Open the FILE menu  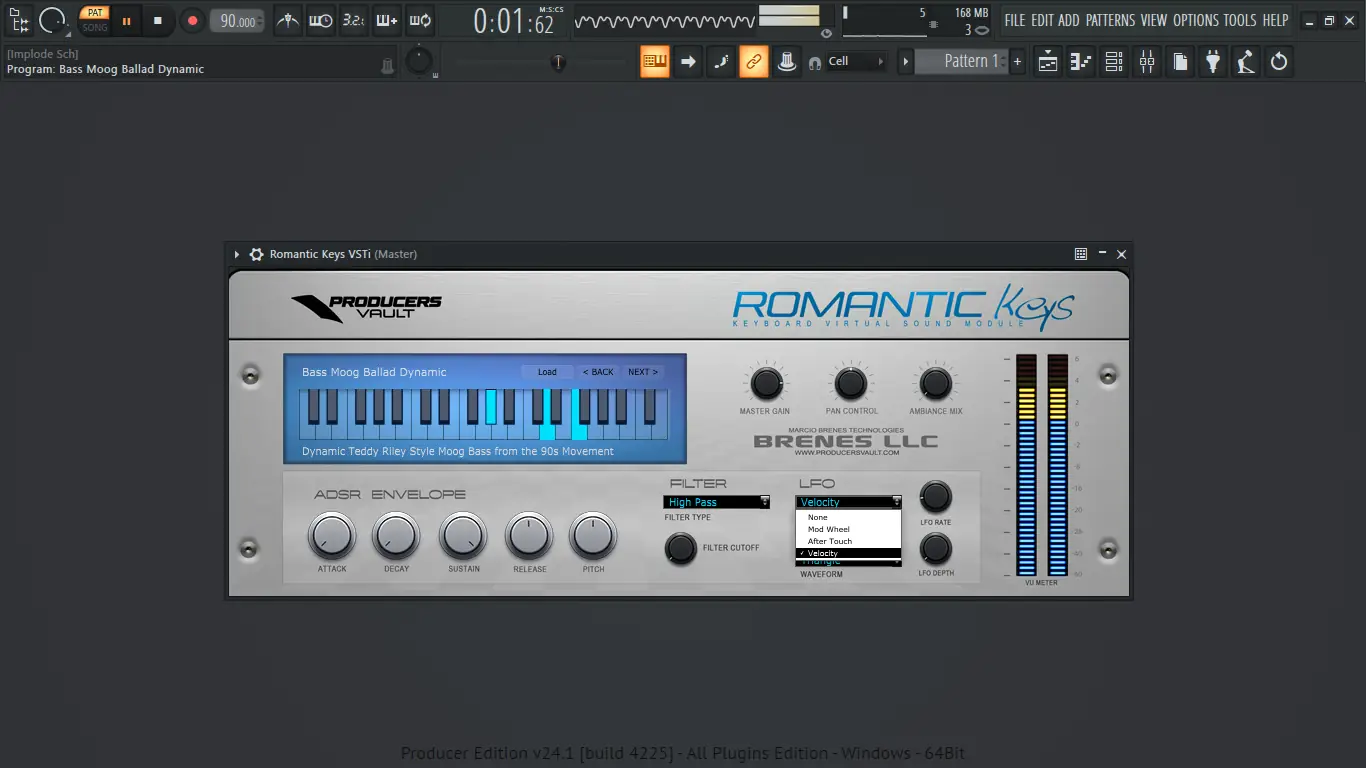coord(1015,20)
